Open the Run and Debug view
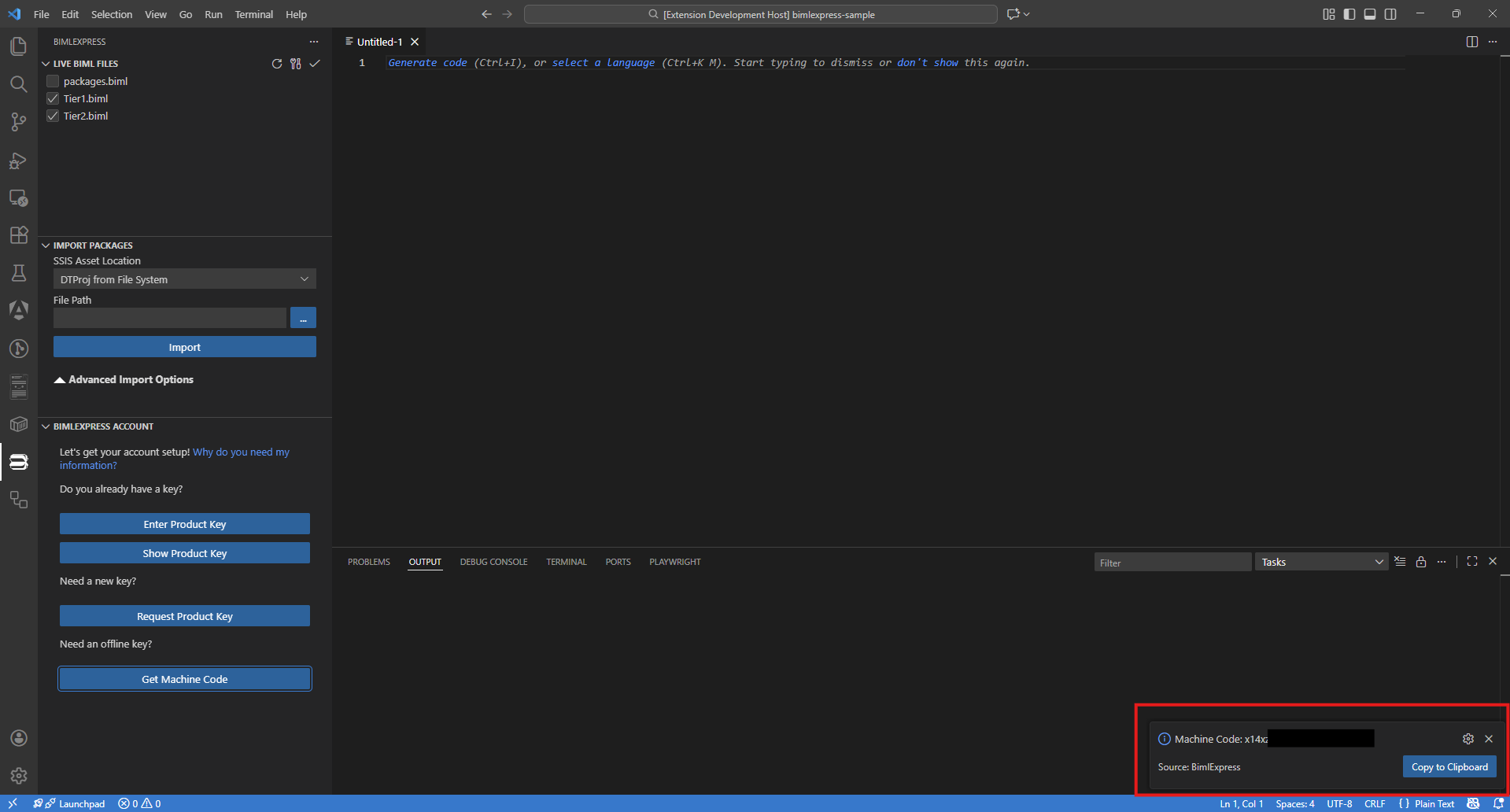The width and height of the screenshot is (1510, 812). pyautogui.click(x=19, y=161)
